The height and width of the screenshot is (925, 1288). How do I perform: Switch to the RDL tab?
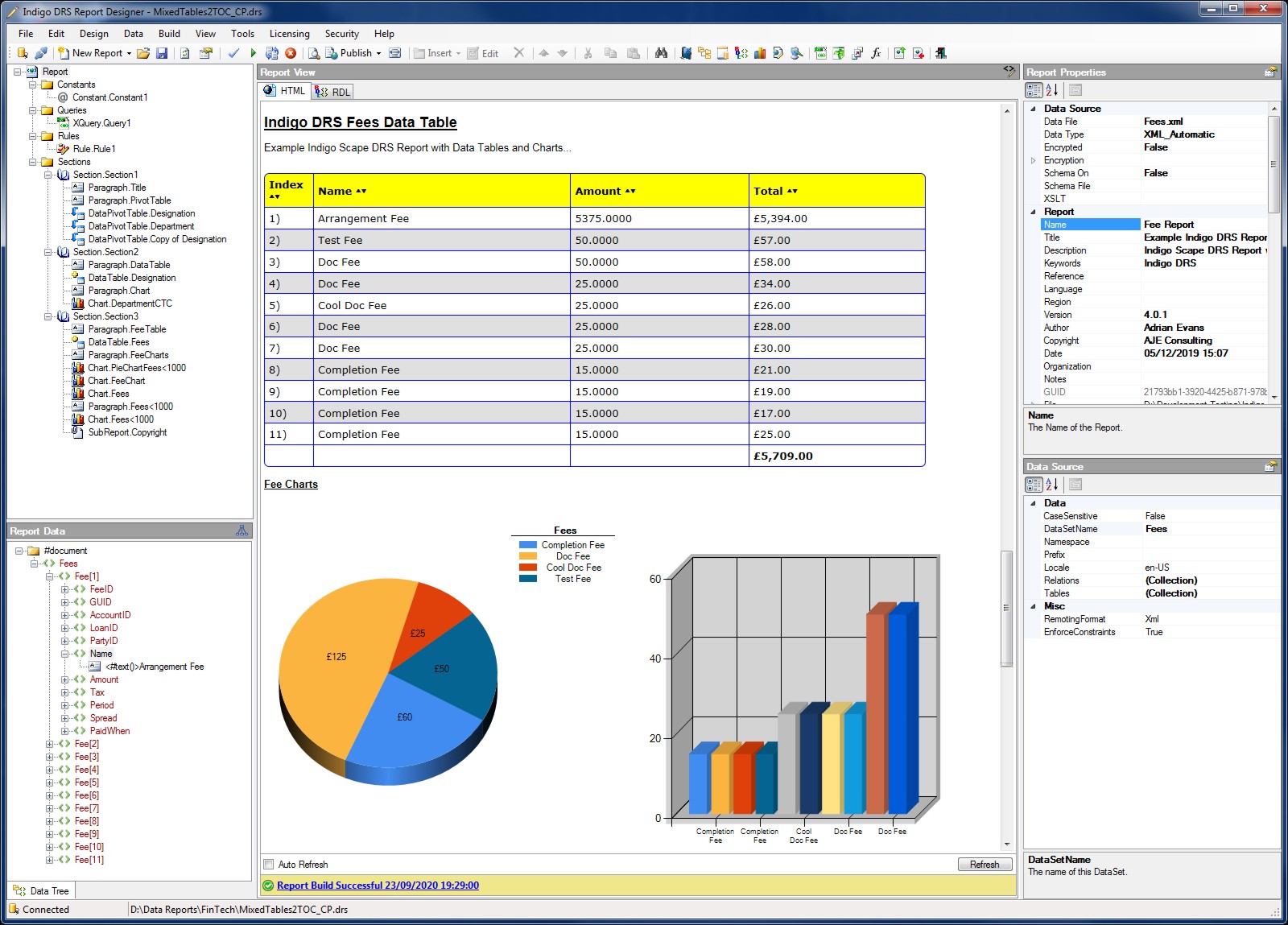point(333,92)
